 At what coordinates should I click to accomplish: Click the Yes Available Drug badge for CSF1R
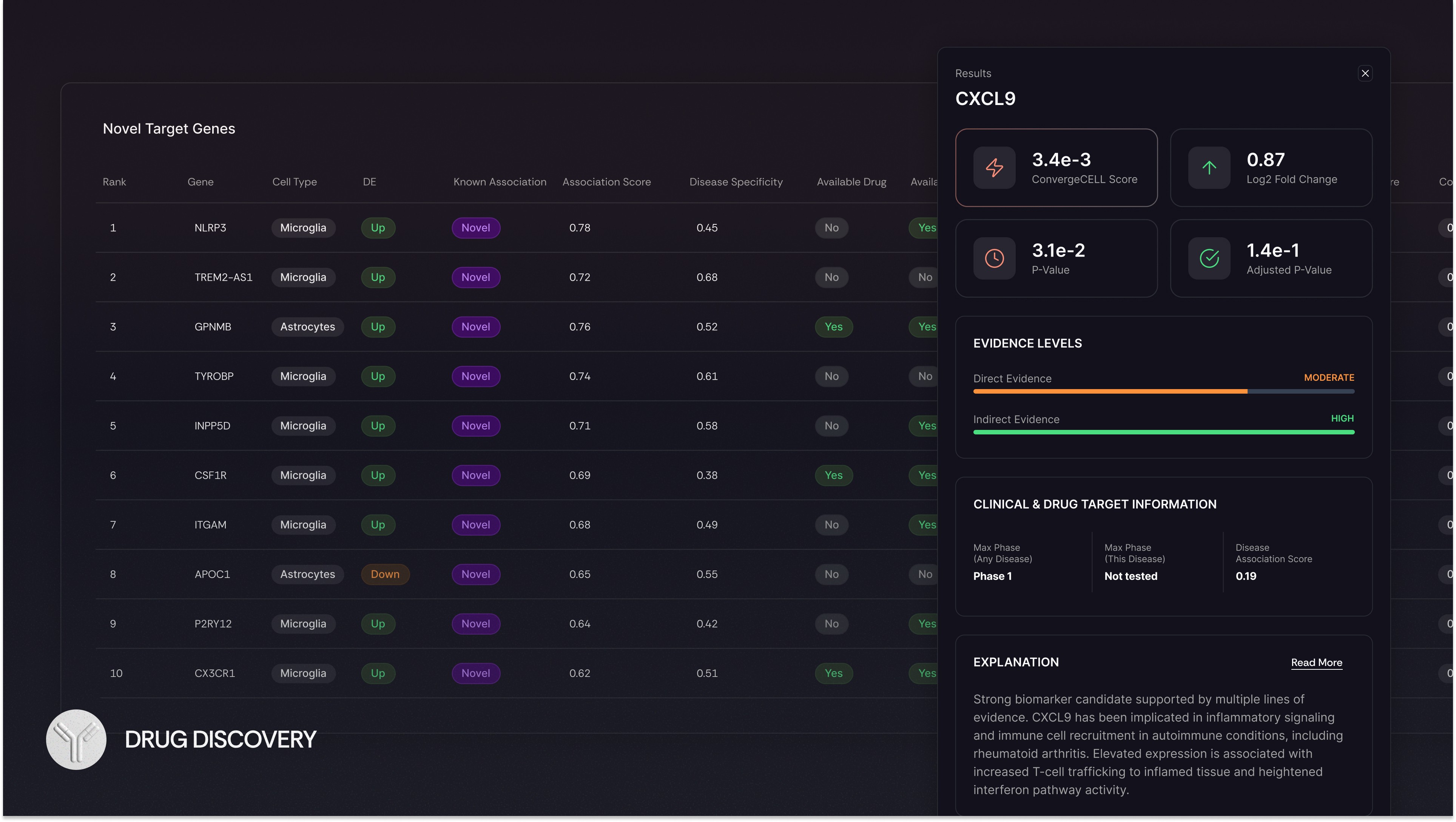(x=833, y=476)
